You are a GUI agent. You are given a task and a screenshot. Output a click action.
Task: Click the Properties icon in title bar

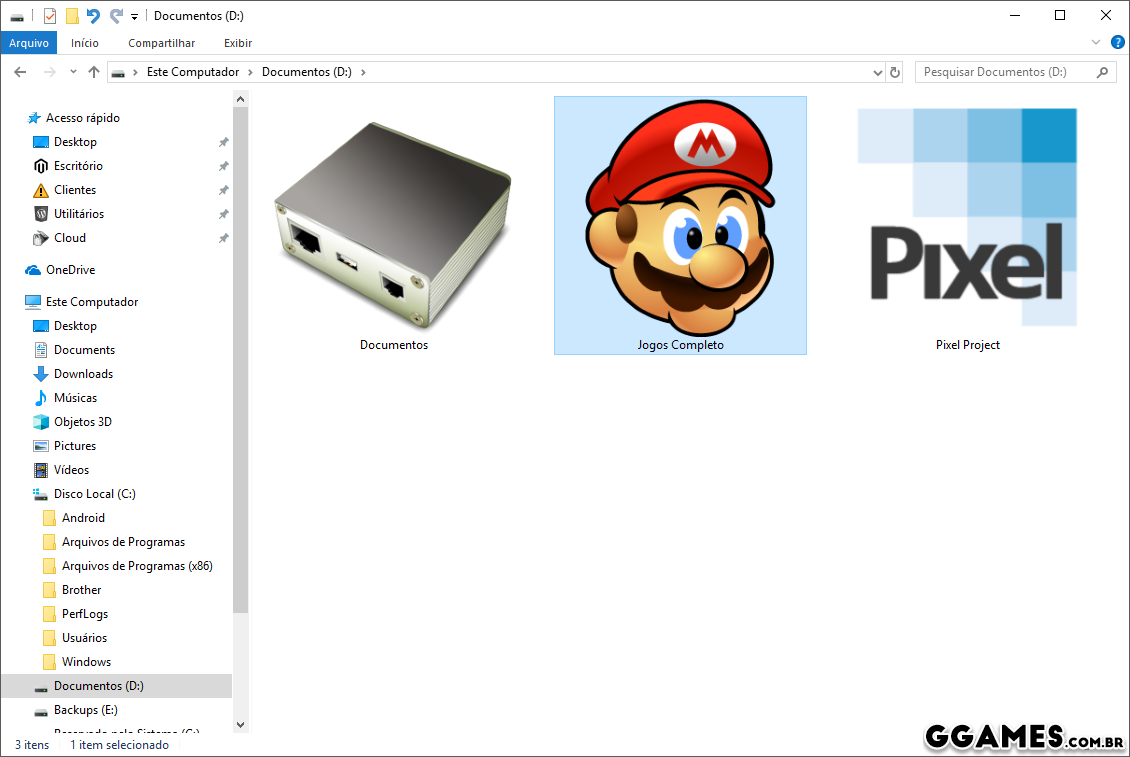[50, 16]
